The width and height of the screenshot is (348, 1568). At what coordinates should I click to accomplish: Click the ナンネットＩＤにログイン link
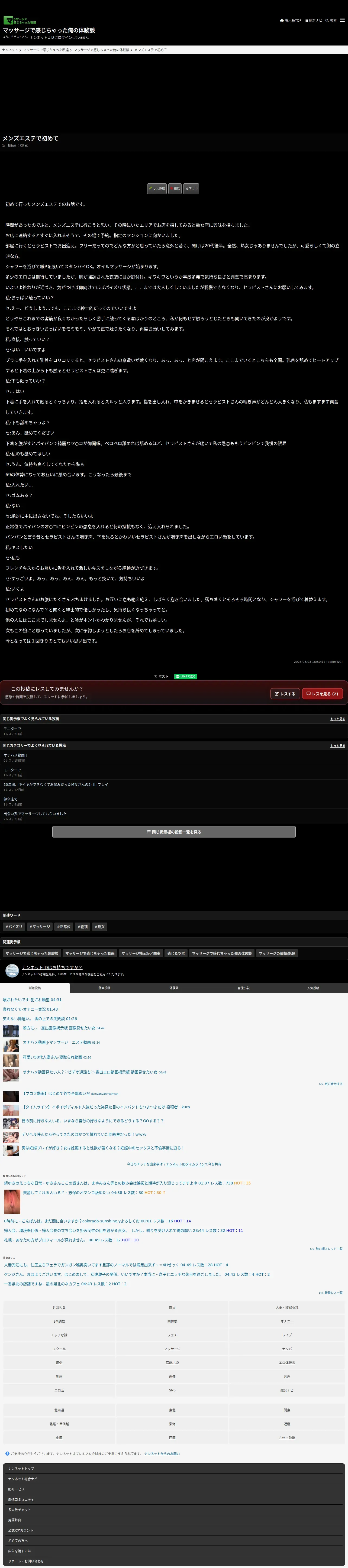point(51,37)
